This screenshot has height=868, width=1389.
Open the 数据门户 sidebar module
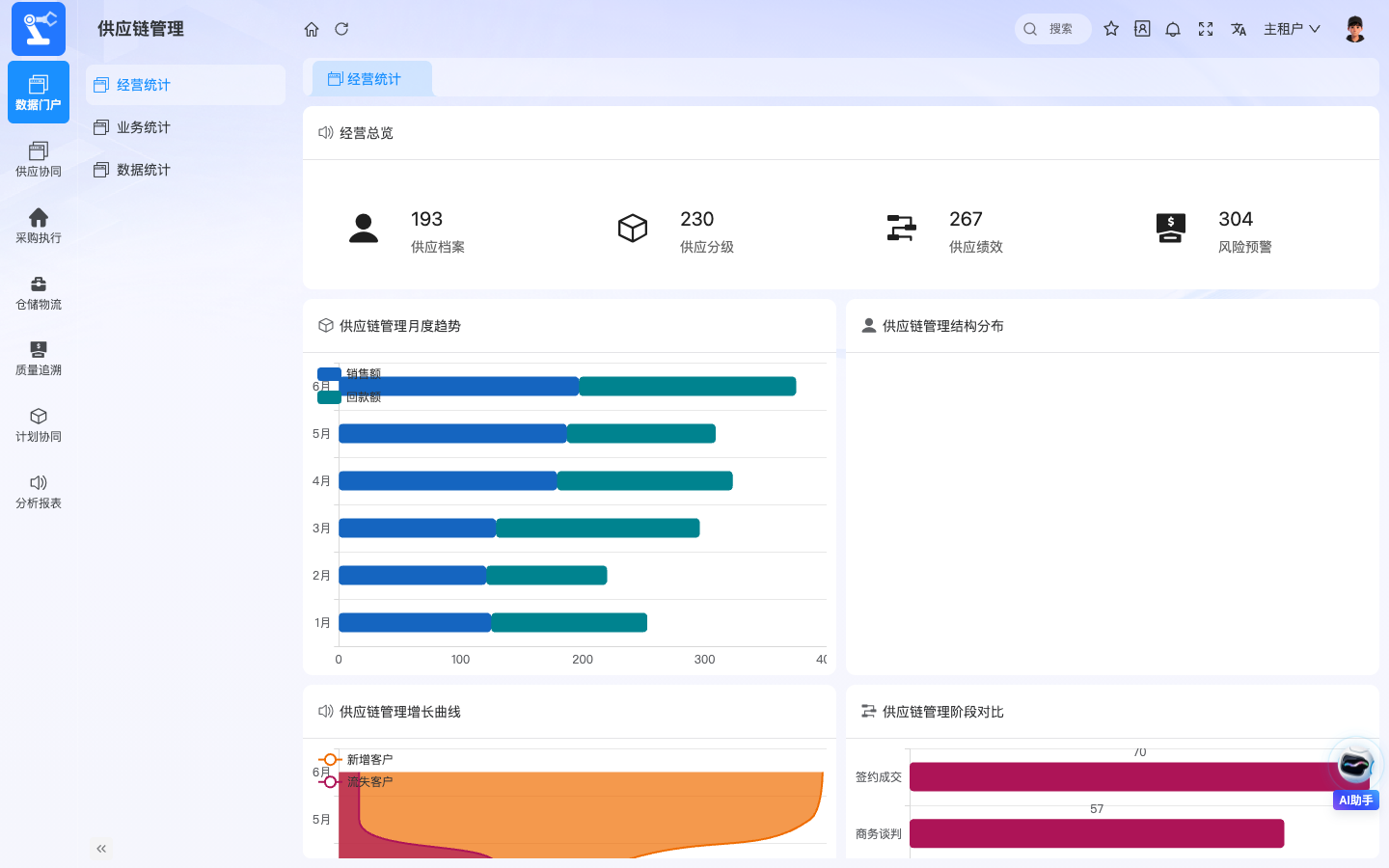(39, 93)
